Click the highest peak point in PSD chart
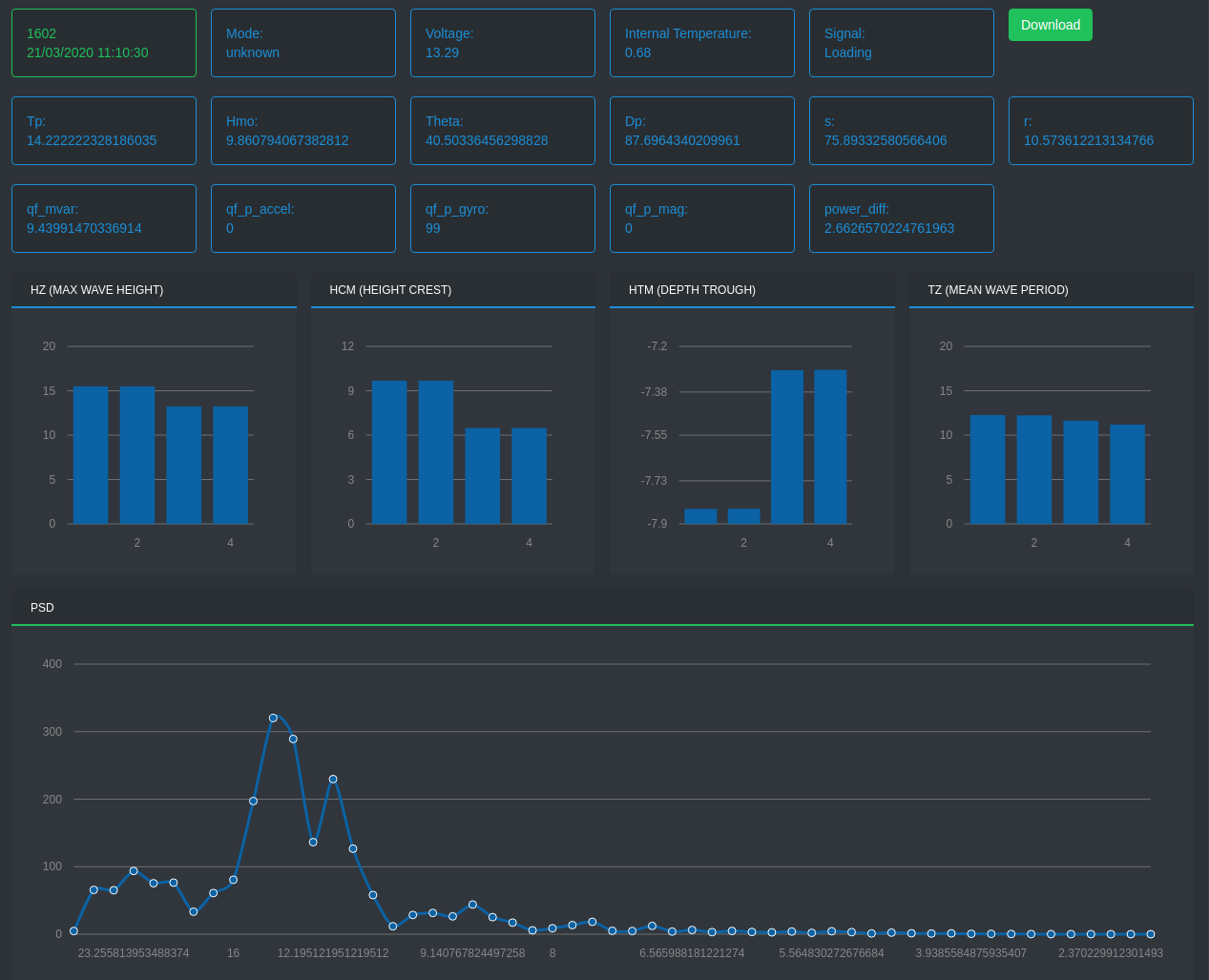Viewport: 1209px width, 980px height. click(x=273, y=718)
